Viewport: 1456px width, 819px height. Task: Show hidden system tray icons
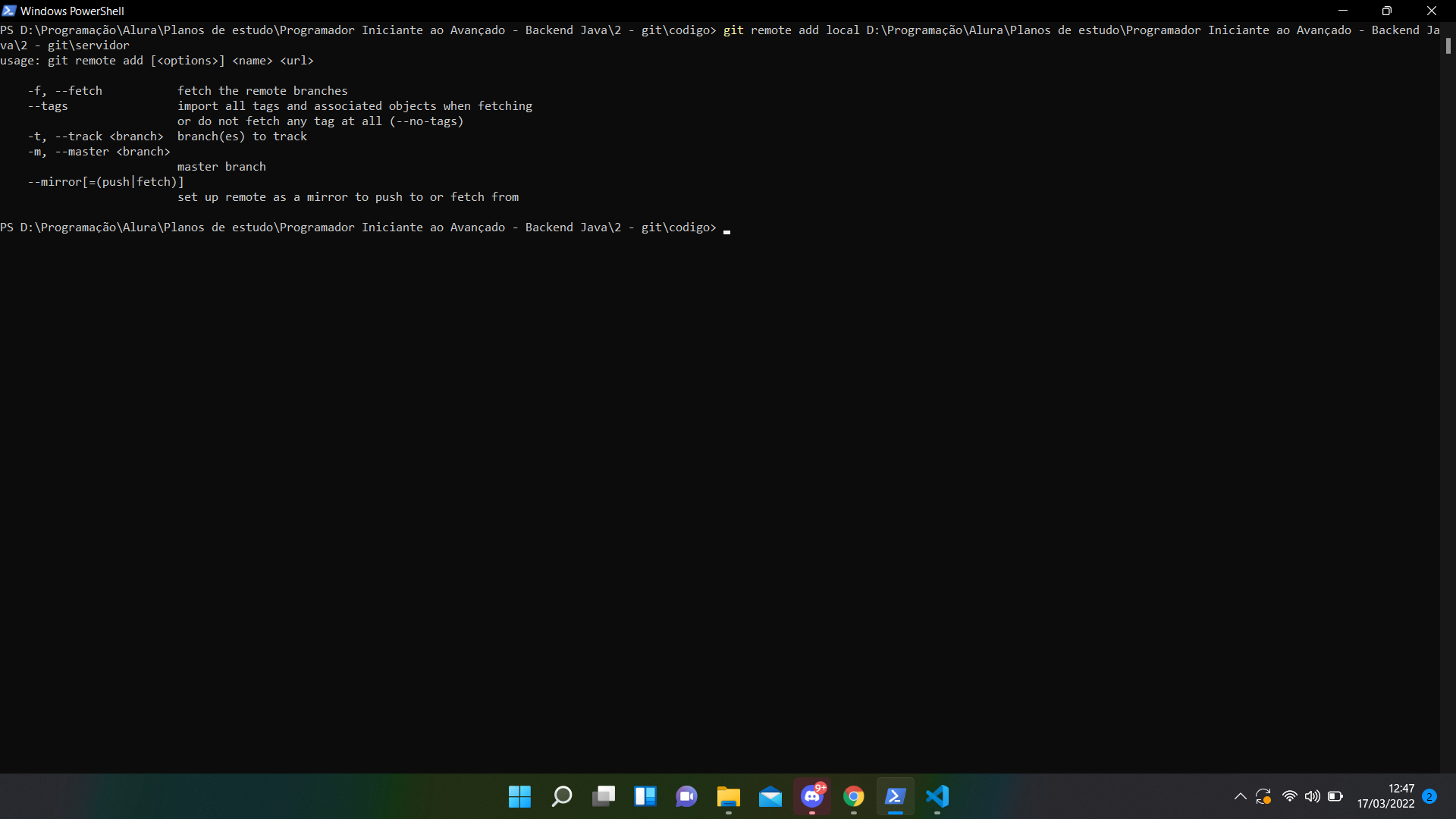pyautogui.click(x=1241, y=796)
